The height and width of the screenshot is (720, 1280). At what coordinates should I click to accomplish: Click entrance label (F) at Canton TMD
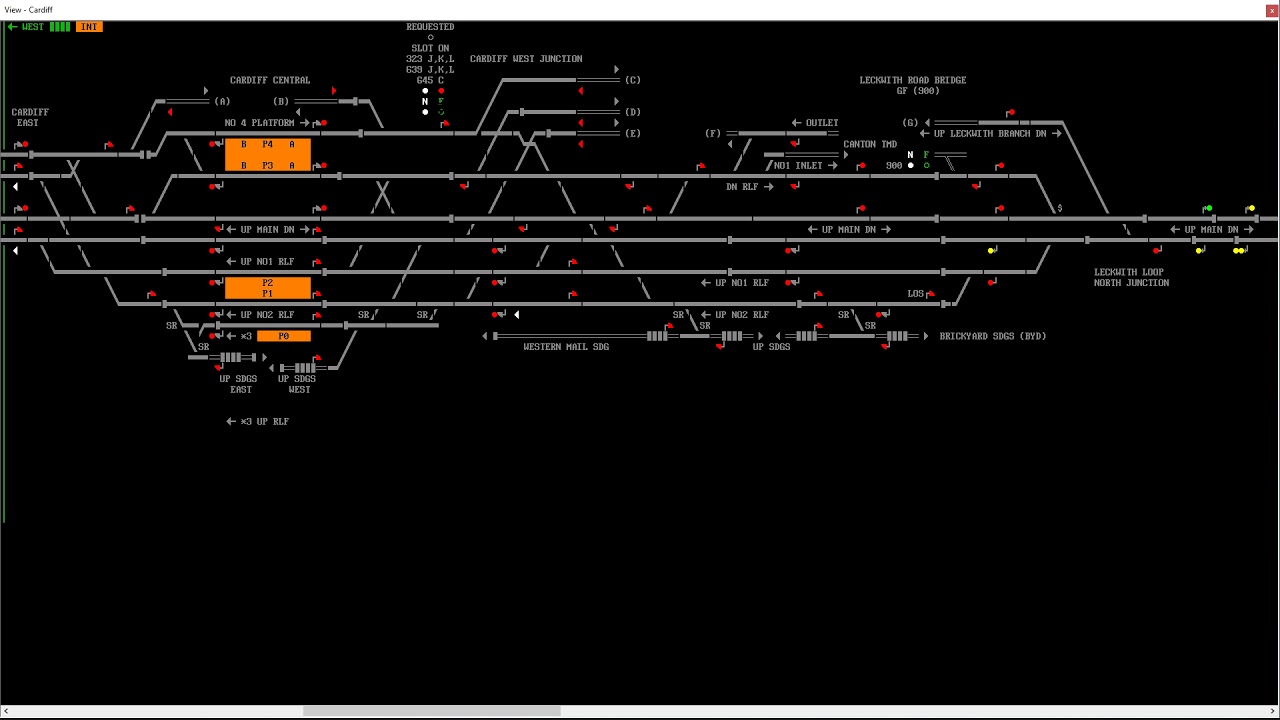pyautogui.click(x=713, y=133)
